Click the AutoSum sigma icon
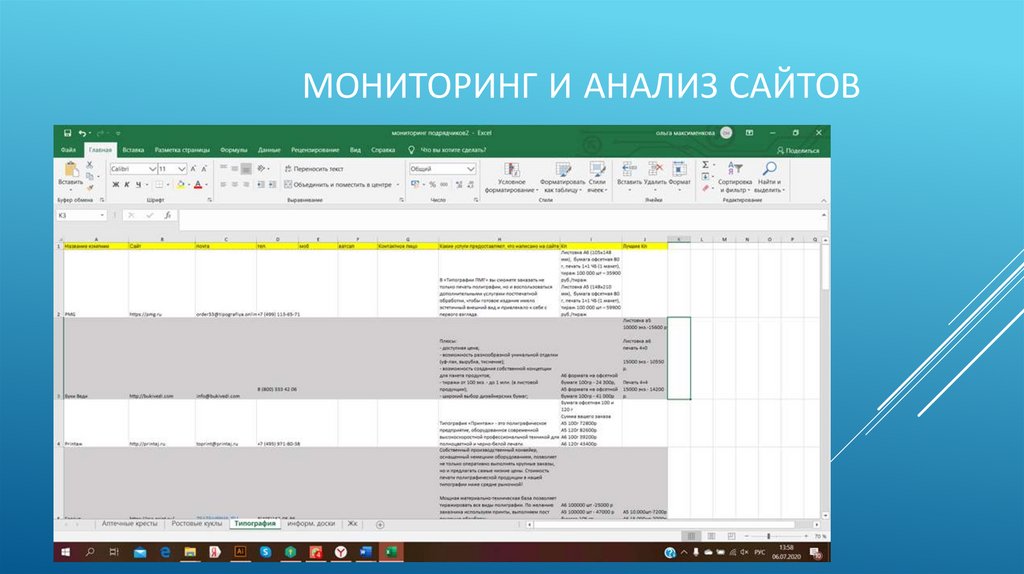The height and width of the screenshot is (574, 1024). [705, 164]
